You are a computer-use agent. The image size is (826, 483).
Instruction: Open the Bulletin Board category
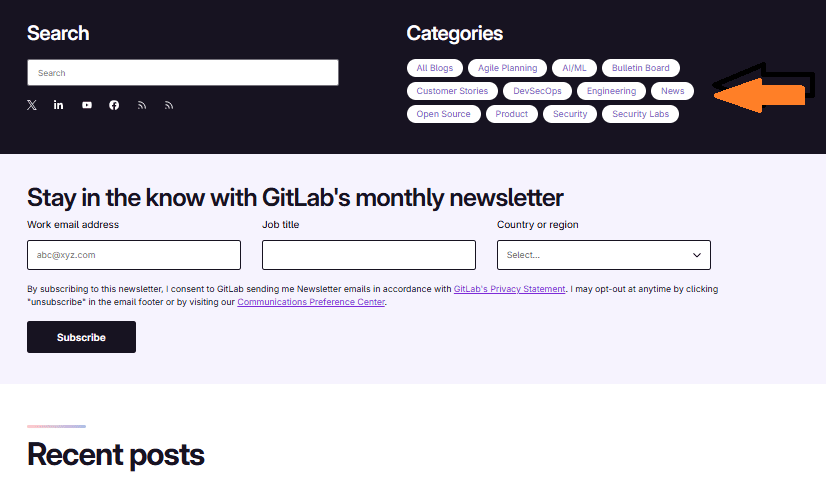(641, 68)
